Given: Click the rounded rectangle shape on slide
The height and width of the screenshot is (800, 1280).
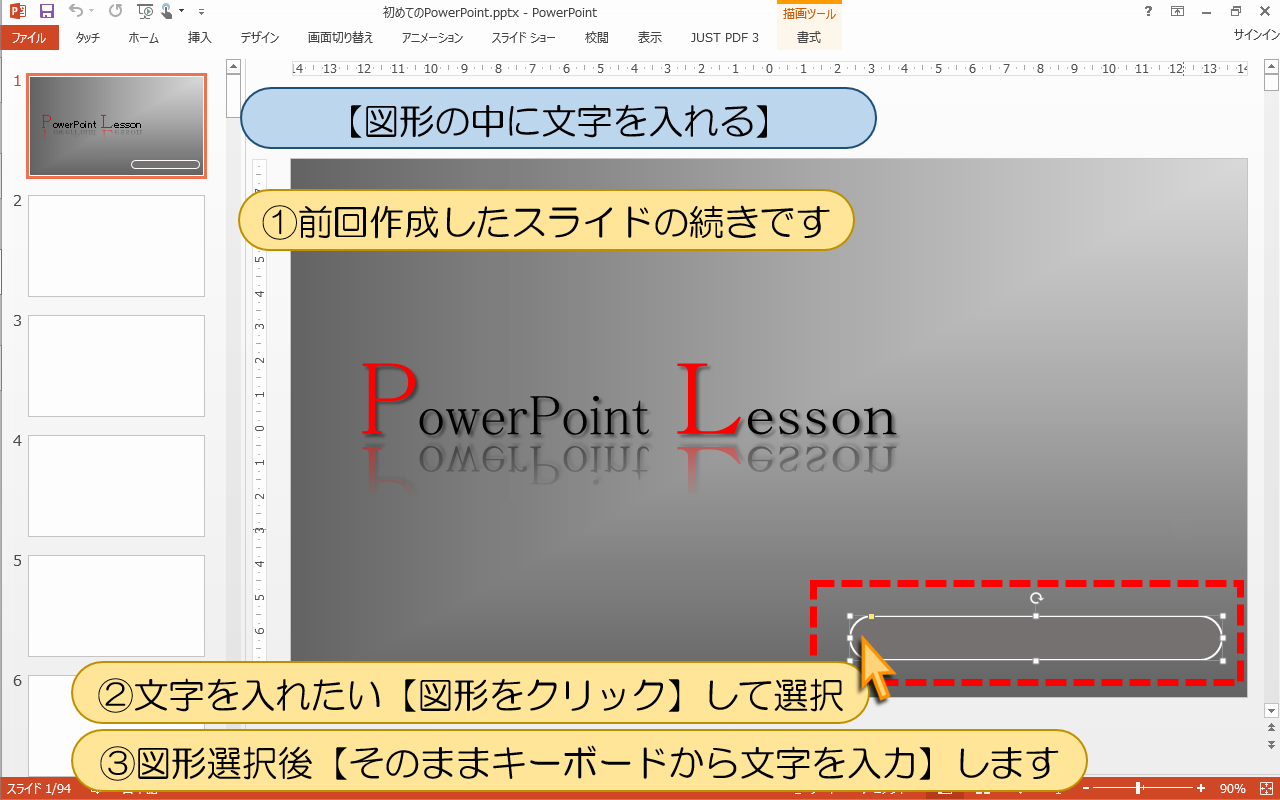Looking at the screenshot, I should click(1036, 638).
